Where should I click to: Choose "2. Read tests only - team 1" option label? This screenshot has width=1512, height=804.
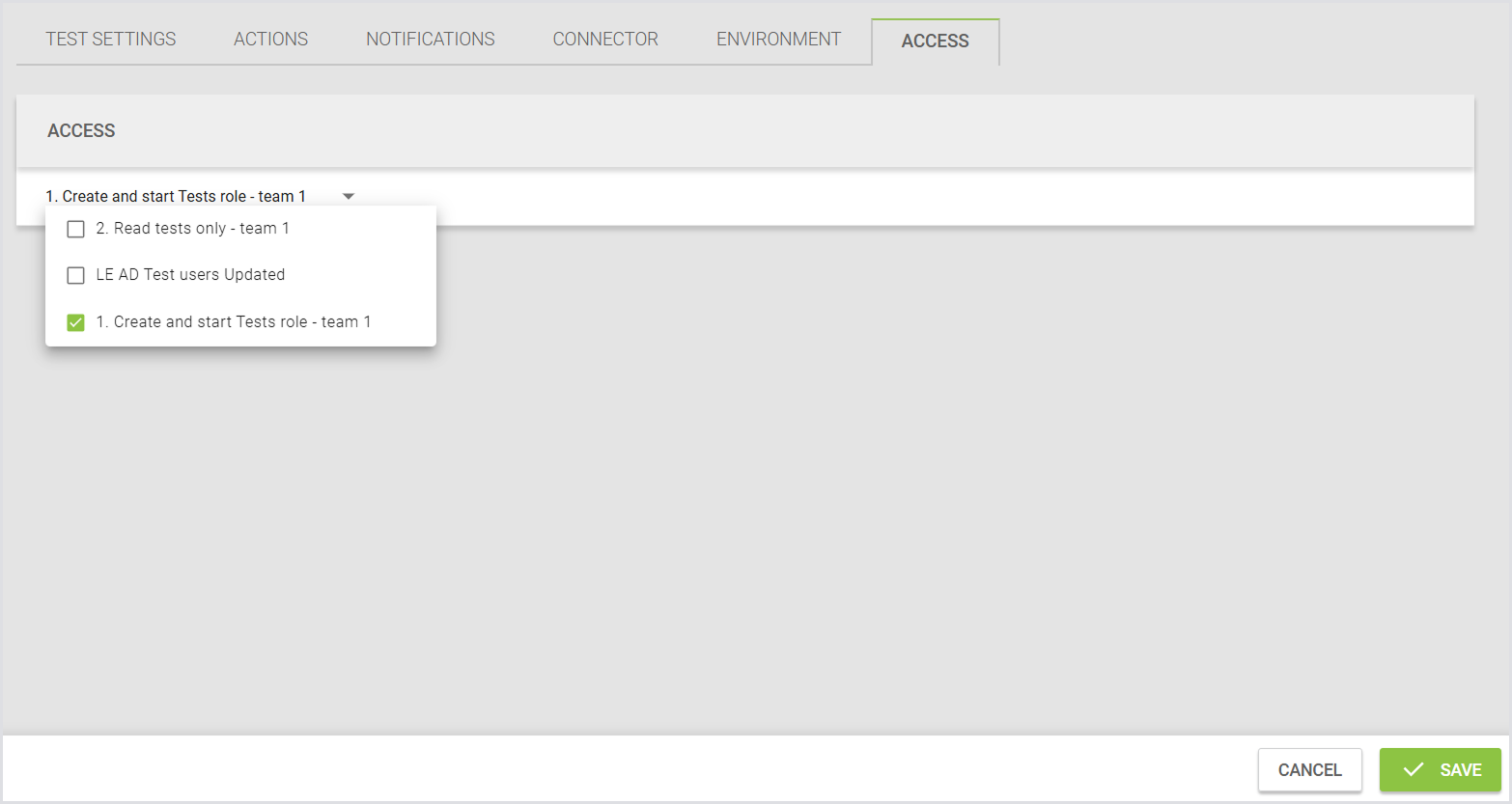pos(192,229)
